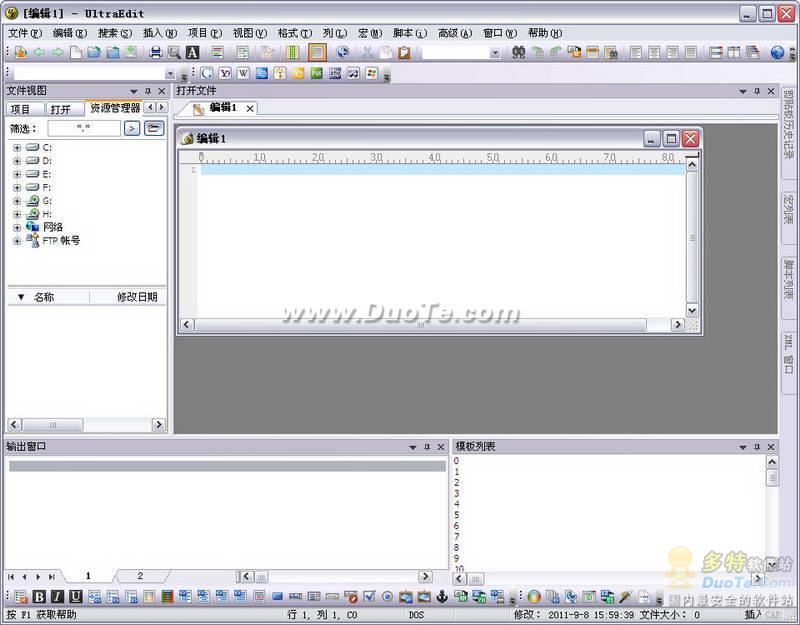Viewport: 800px width, 625px height.
Task: Click the green Back arrow icon
Action: [39, 53]
